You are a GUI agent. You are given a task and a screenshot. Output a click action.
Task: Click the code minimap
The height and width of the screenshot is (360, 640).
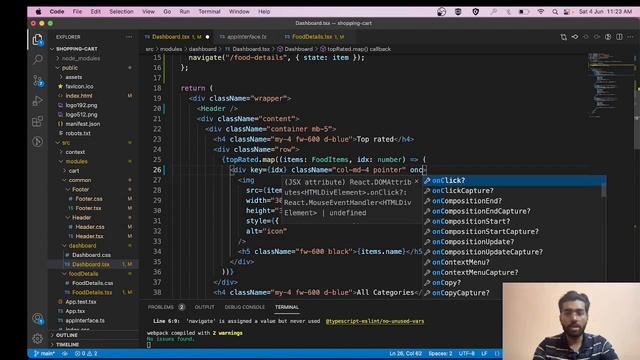pyautogui.click(x=611, y=86)
